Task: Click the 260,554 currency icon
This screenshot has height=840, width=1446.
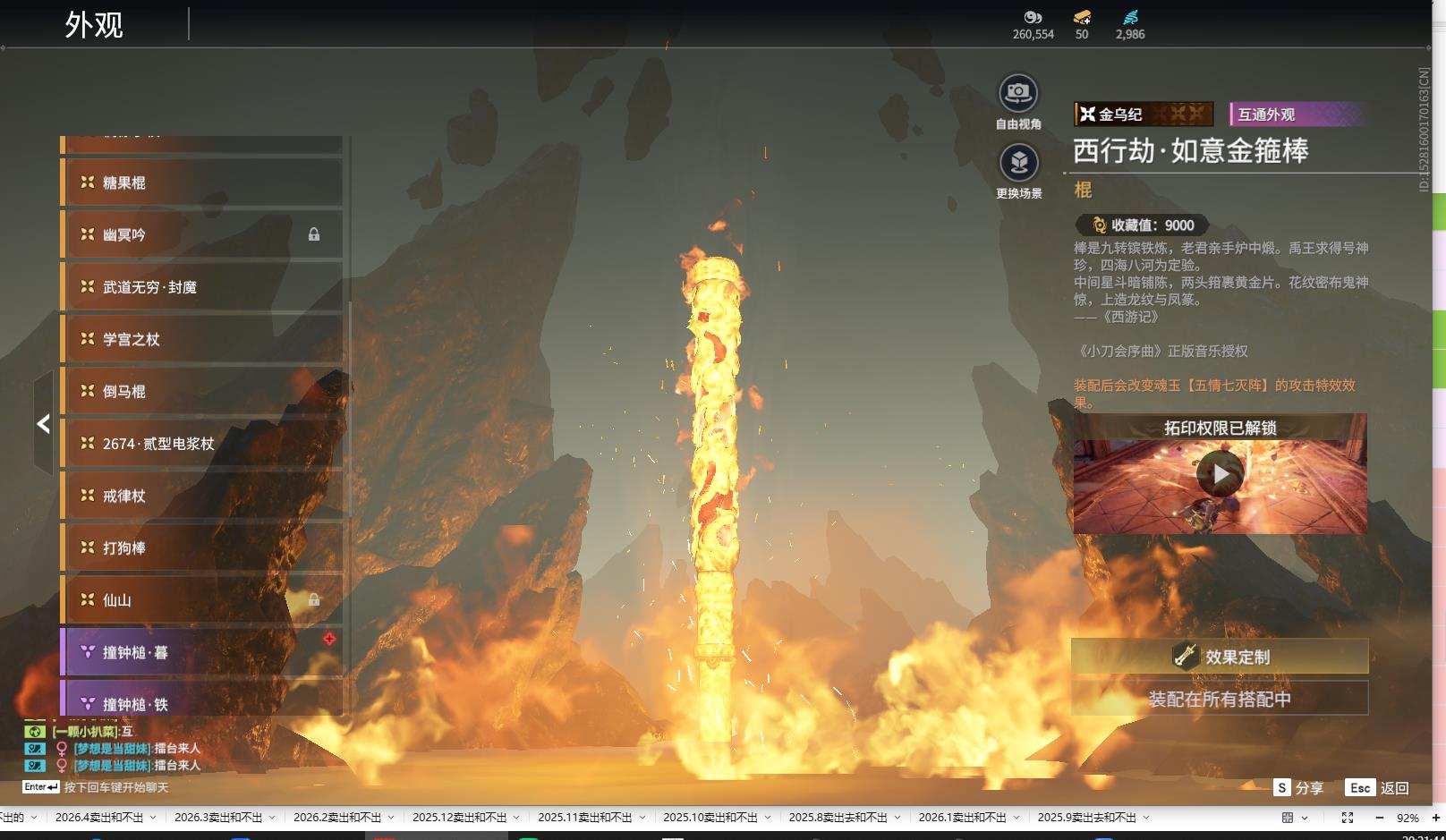Action: tap(1033, 17)
